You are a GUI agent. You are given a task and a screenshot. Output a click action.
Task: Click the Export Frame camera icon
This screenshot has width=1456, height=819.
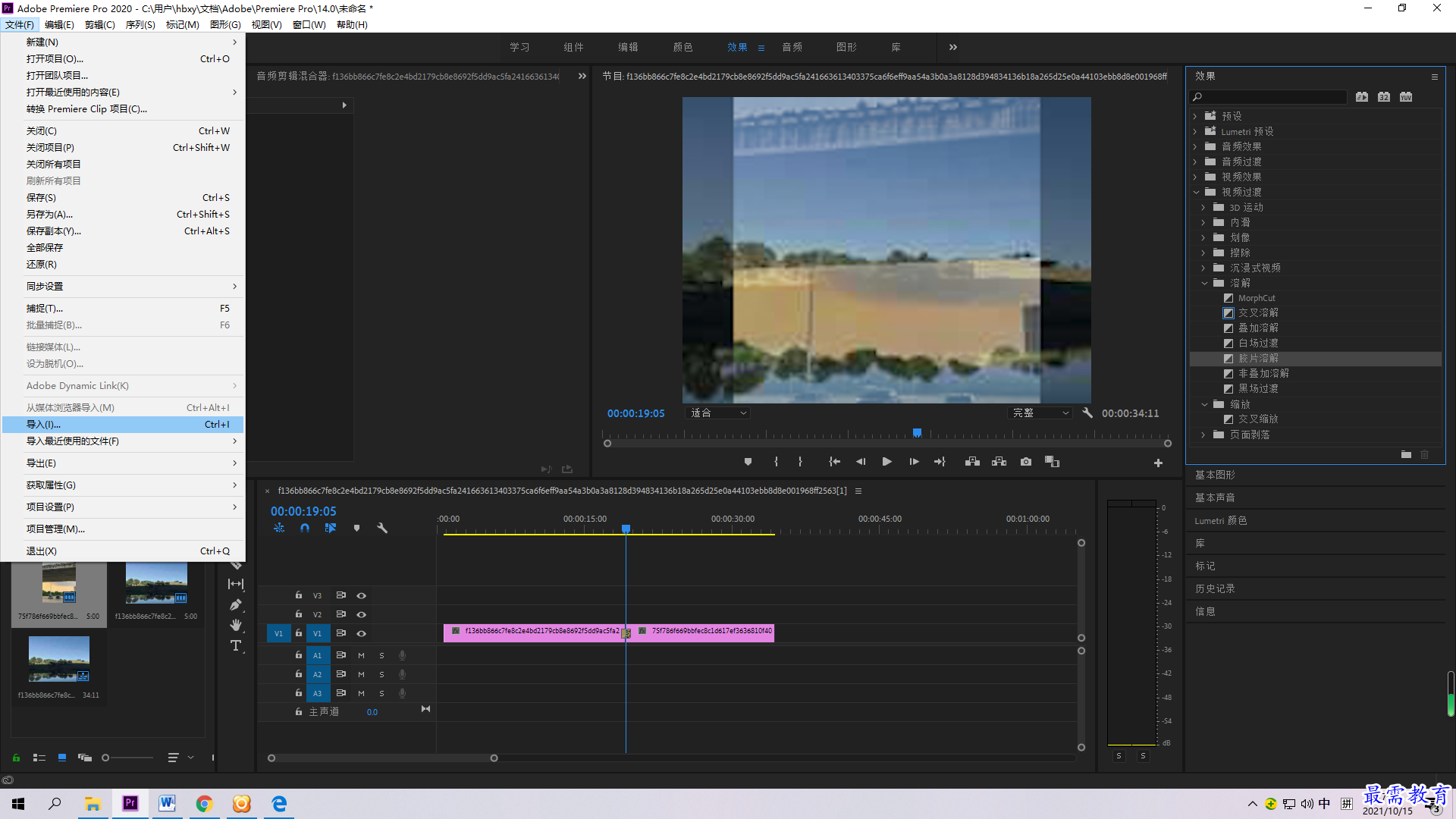1026,462
